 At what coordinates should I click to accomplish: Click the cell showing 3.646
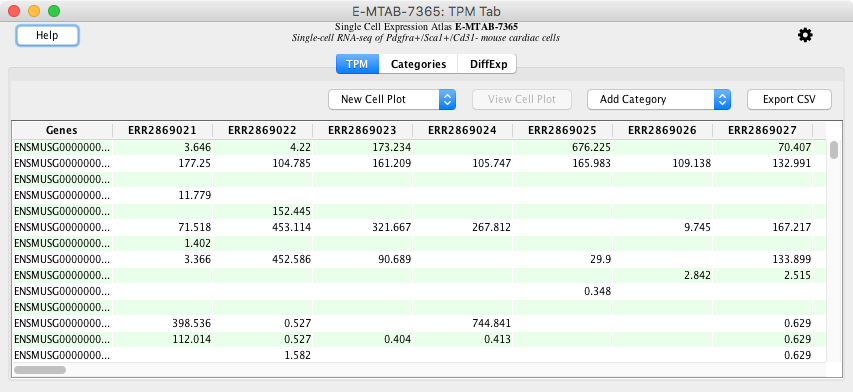pyautogui.click(x=162, y=147)
